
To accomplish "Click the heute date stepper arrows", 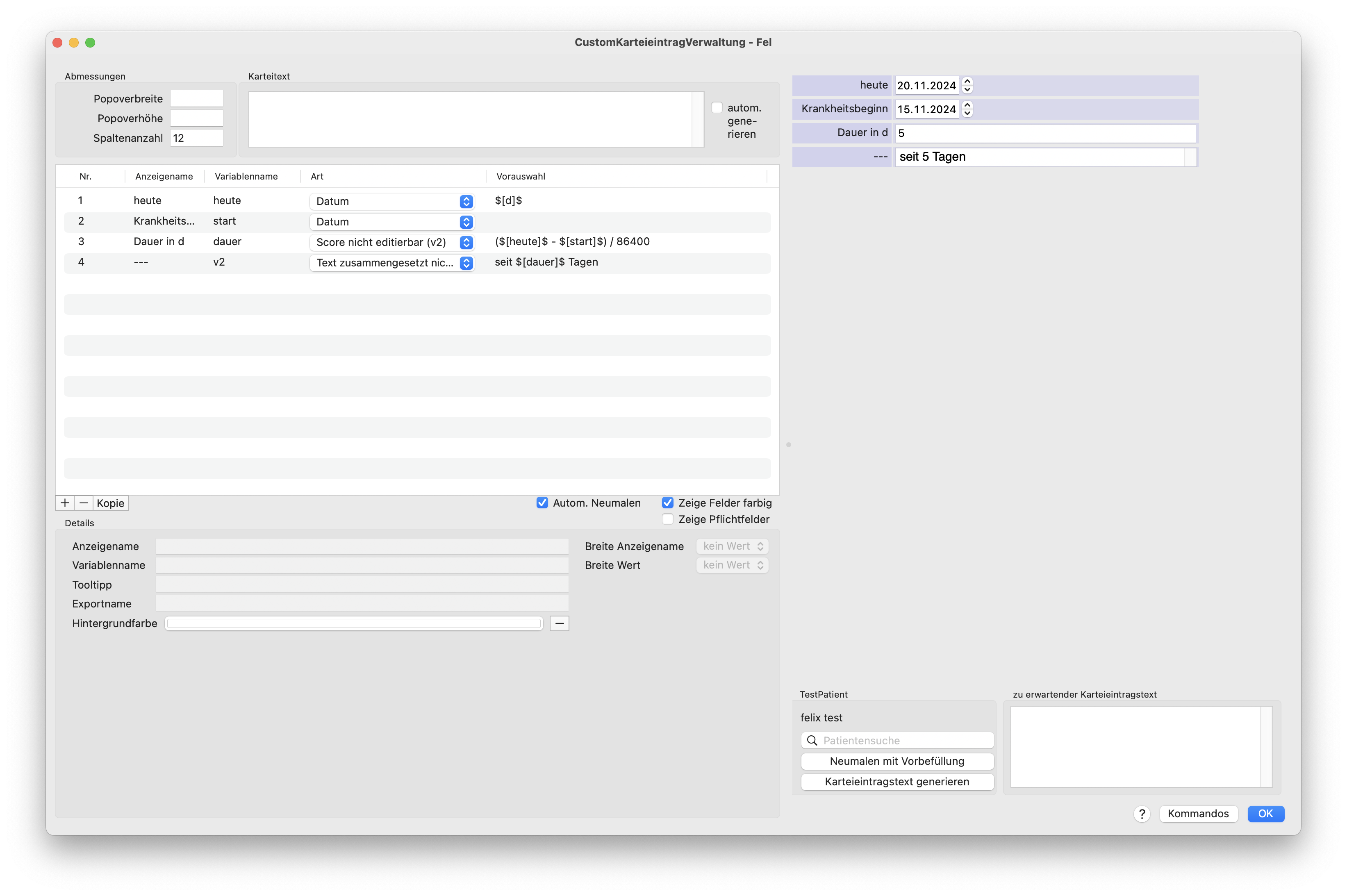I will [967, 85].
